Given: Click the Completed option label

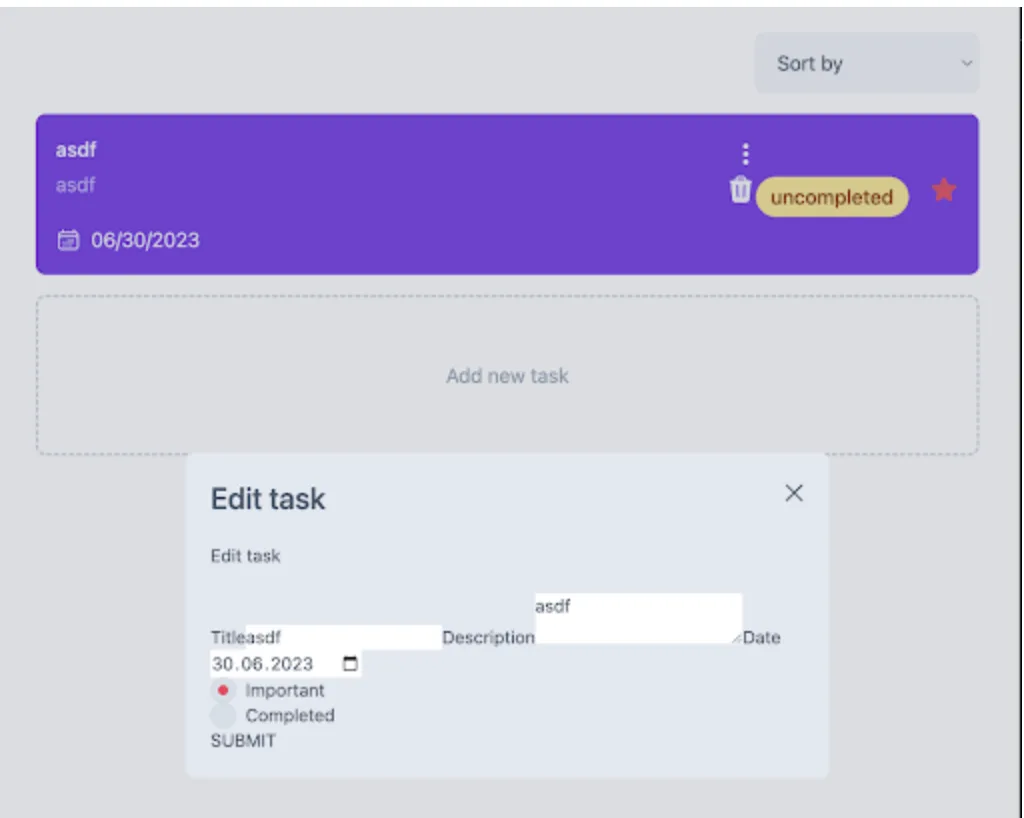Looking at the screenshot, I should pyautogui.click(x=290, y=716).
